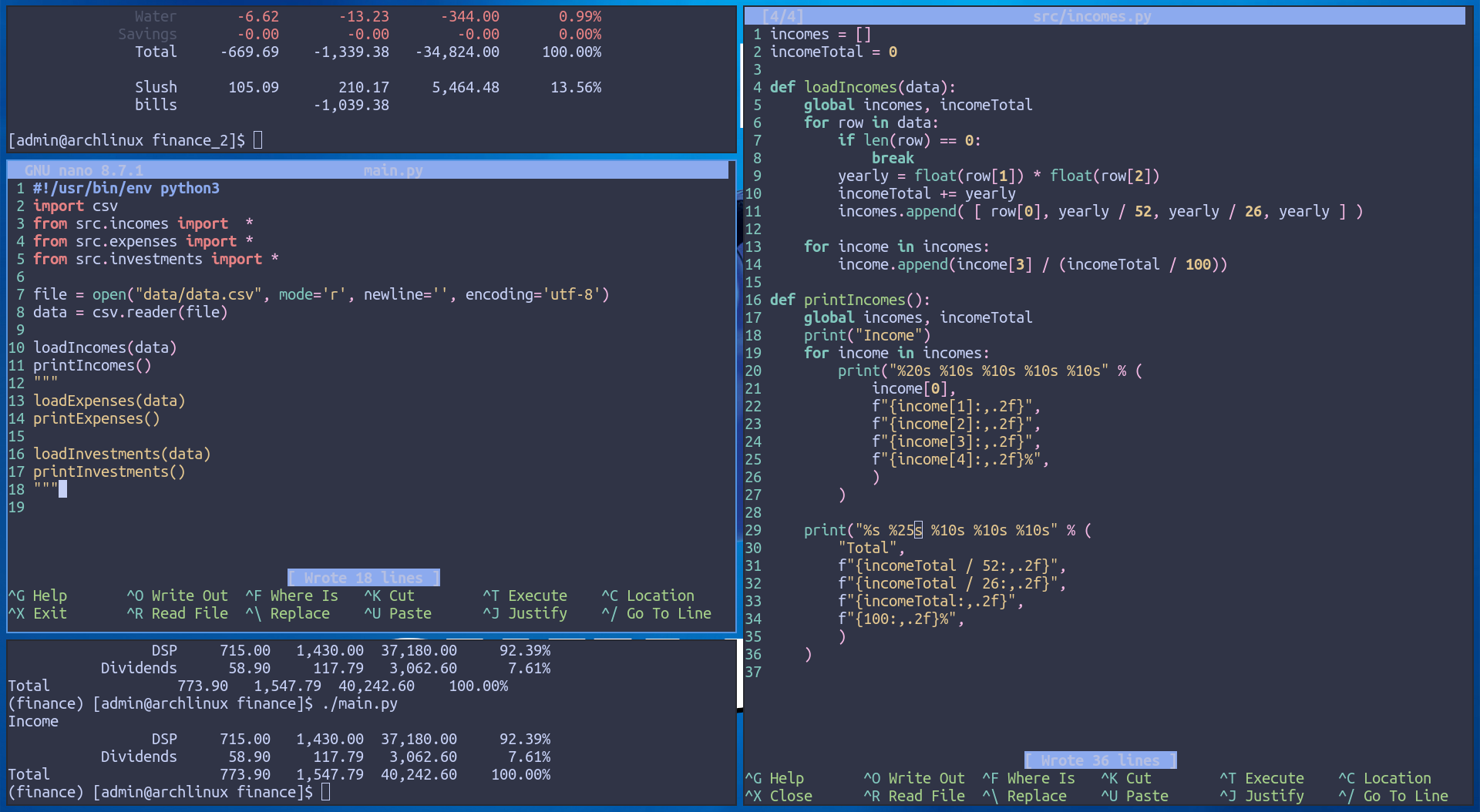Click ^U Paste in main.py nano pane

point(398,613)
